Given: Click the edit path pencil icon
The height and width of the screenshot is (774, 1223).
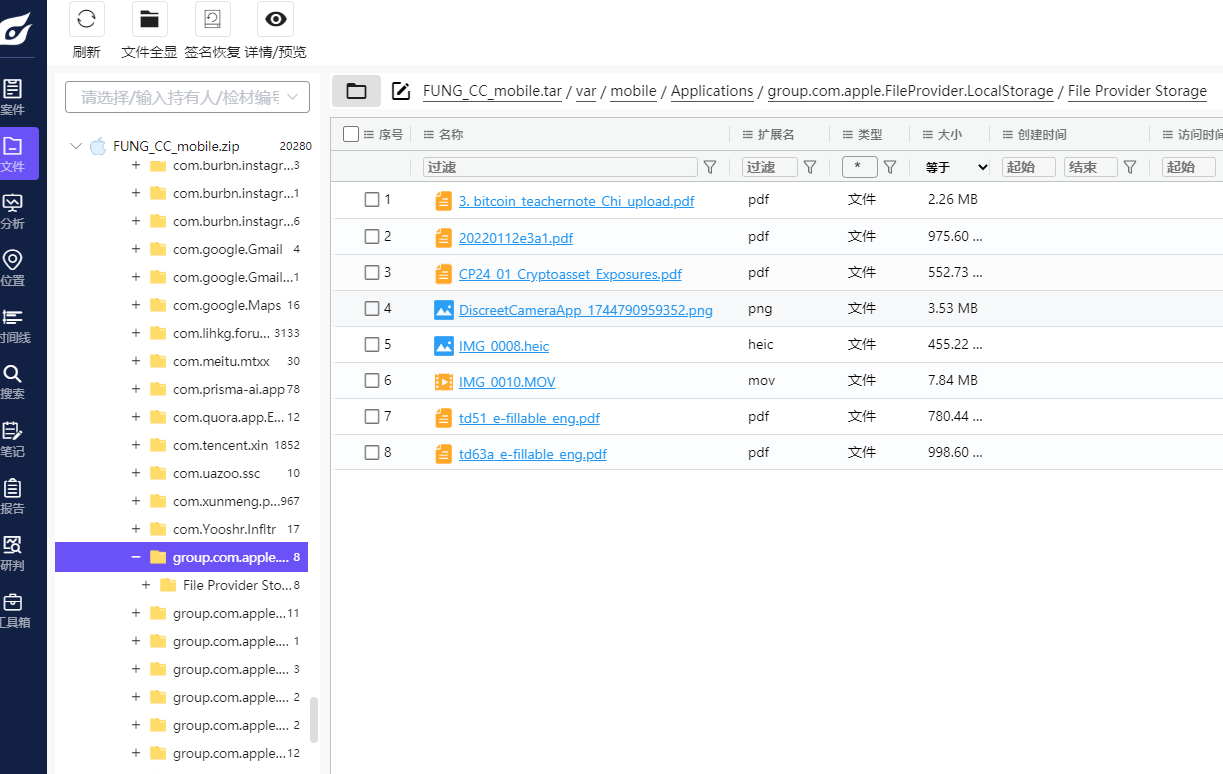Looking at the screenshot, I should pos(401,91).
